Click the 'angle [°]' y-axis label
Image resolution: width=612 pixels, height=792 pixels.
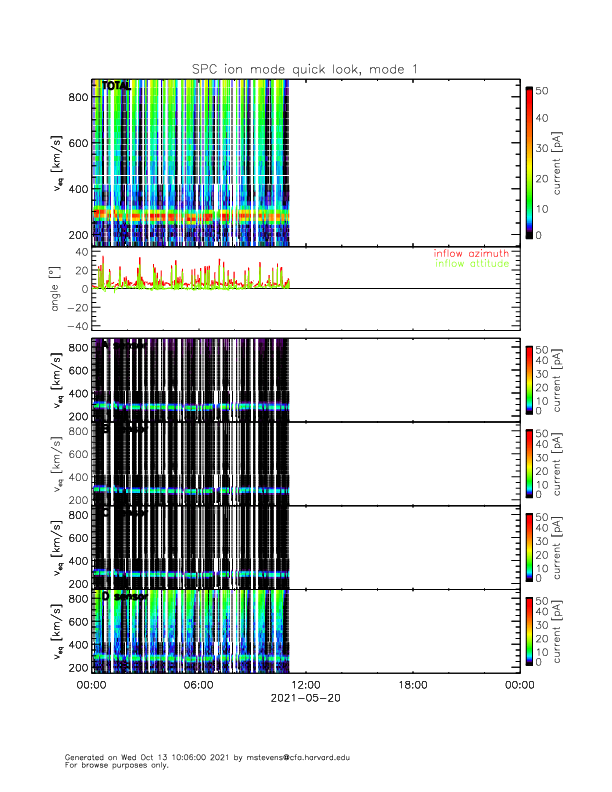(56, 289)
